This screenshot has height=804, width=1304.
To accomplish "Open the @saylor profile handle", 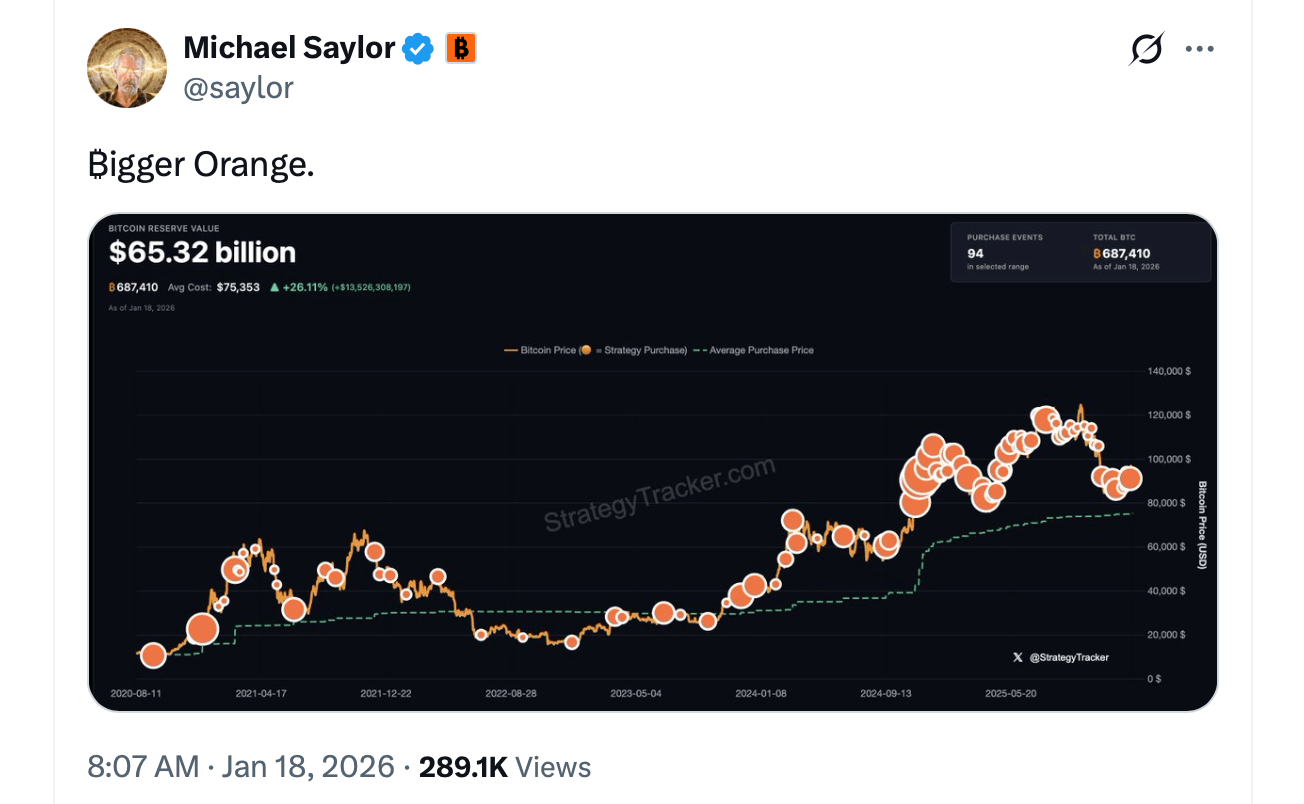I will pos(239,88).
